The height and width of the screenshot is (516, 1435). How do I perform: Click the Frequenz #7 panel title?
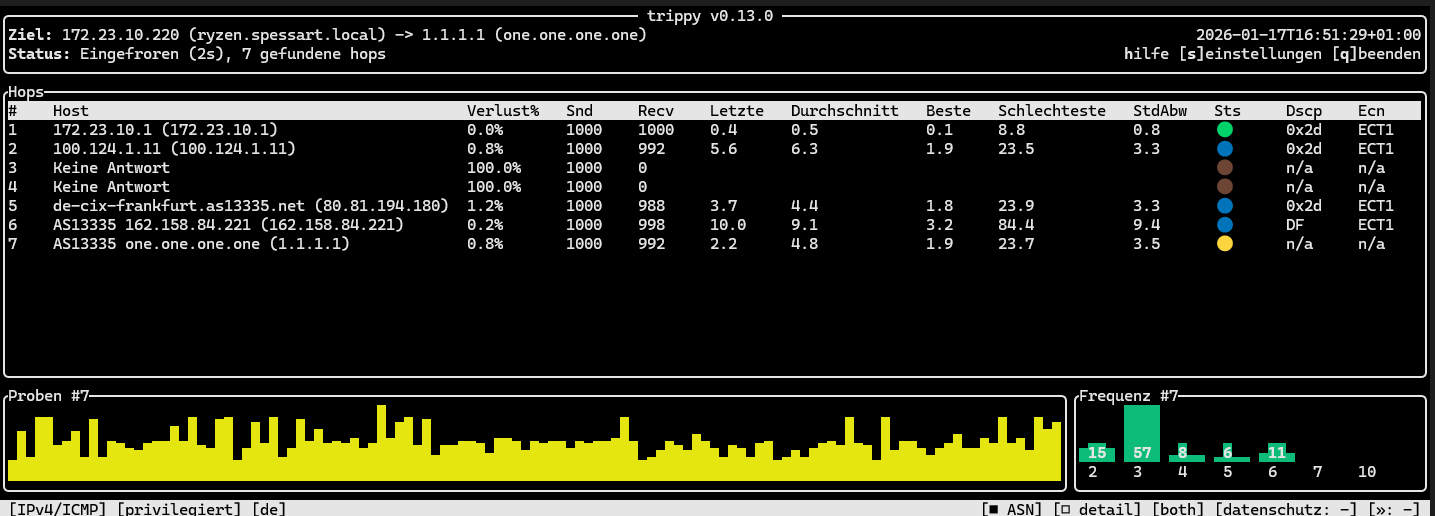click(x=1129, y=396)
